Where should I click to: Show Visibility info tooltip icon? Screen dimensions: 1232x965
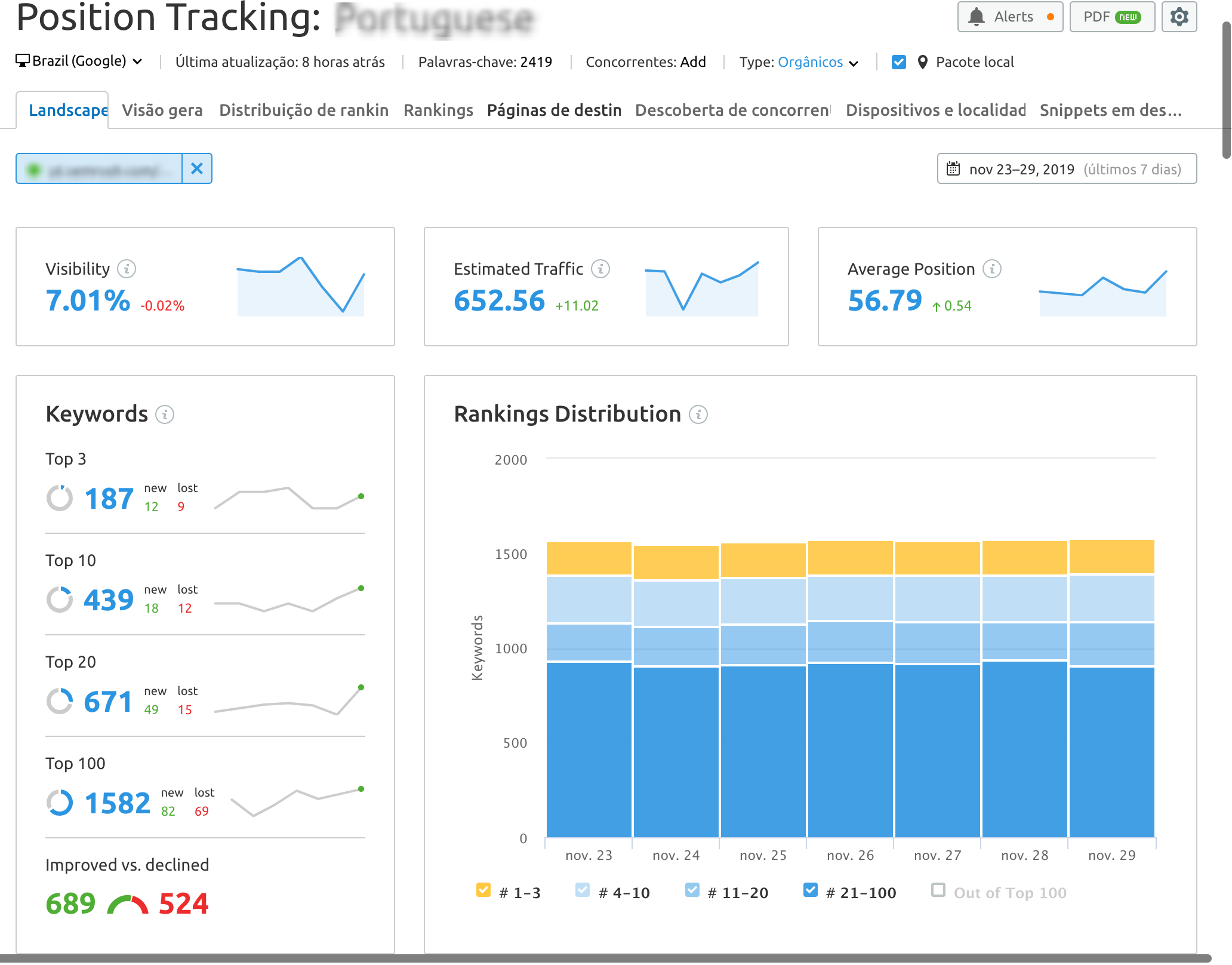pos(127,269)
